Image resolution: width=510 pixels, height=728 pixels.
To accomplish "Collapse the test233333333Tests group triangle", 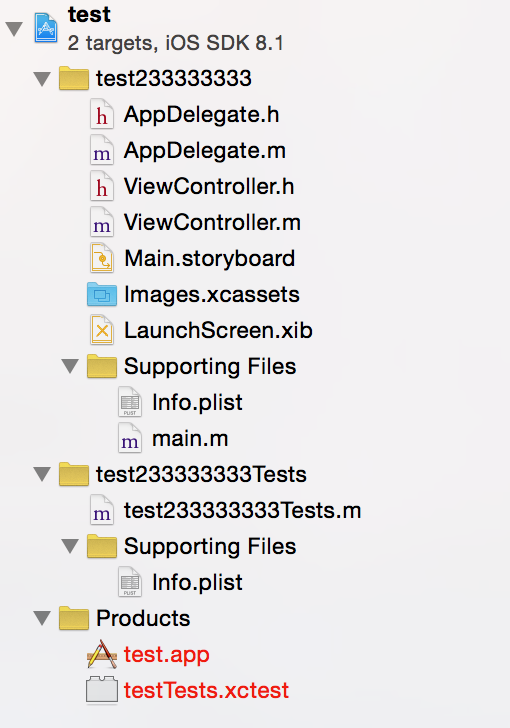I will [42, 474].
